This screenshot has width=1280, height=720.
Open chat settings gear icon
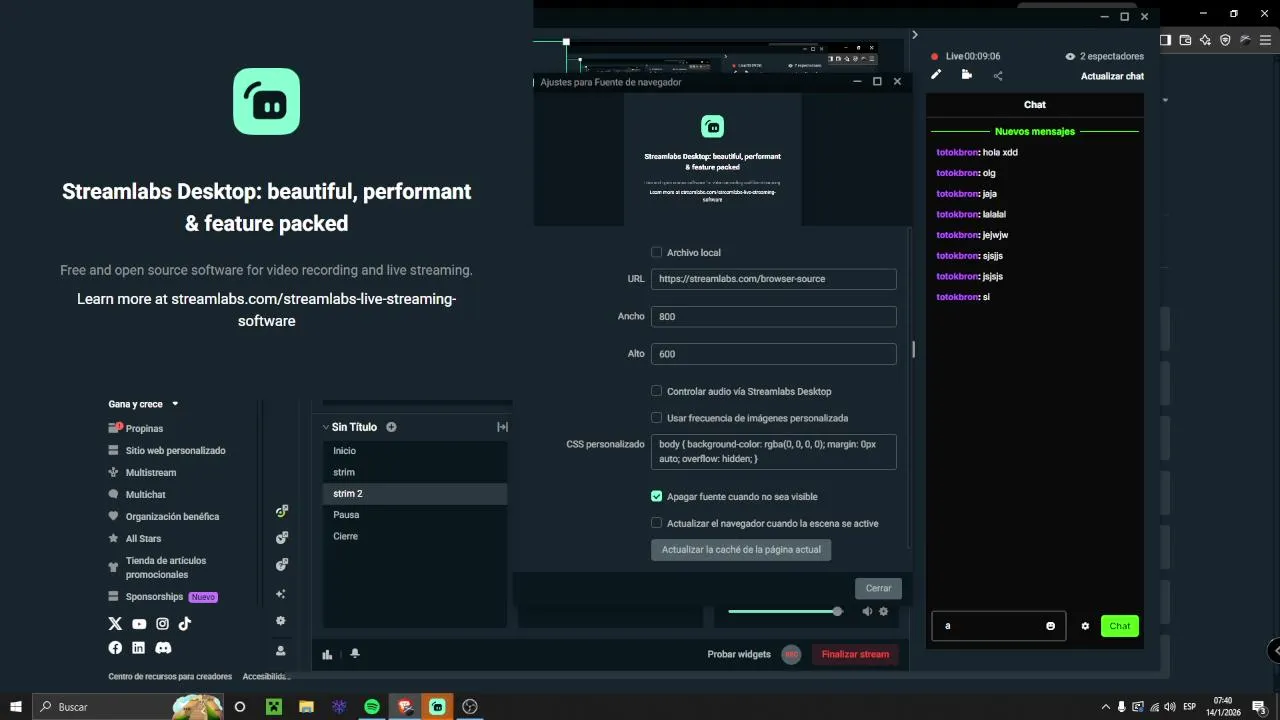coord(1085,626)
